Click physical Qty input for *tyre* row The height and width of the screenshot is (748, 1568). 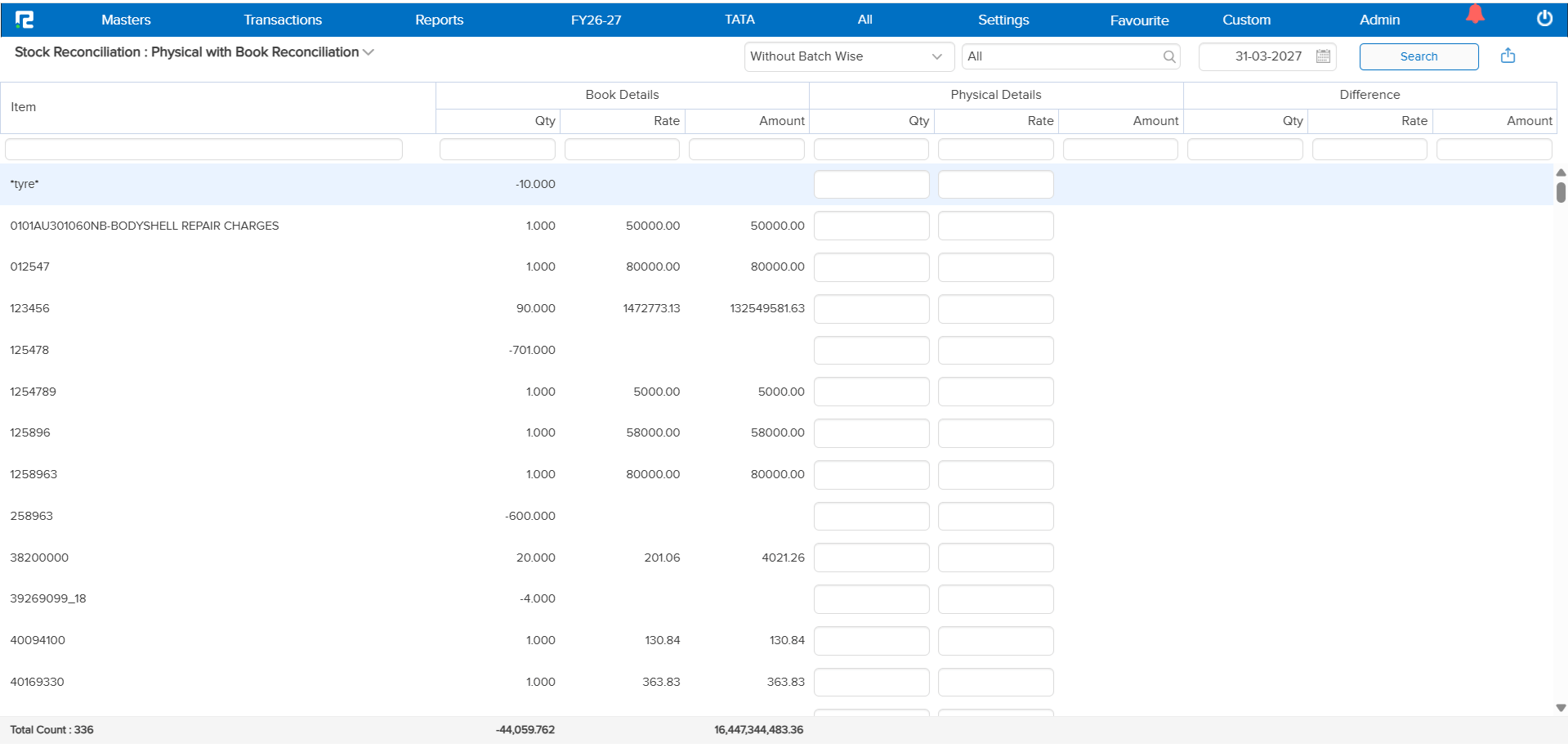point(871,184)
